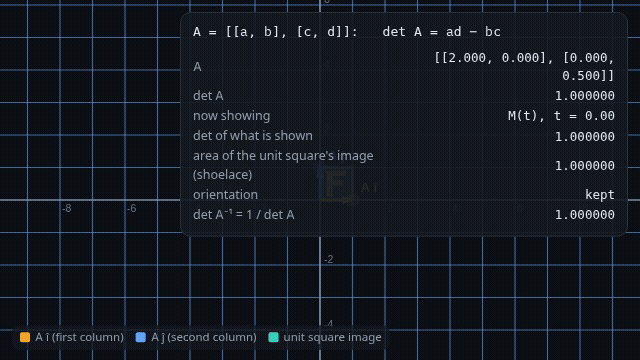Click the 'M(t), t = 0.00' value
The image size is (640, 360).
(561, 116)
